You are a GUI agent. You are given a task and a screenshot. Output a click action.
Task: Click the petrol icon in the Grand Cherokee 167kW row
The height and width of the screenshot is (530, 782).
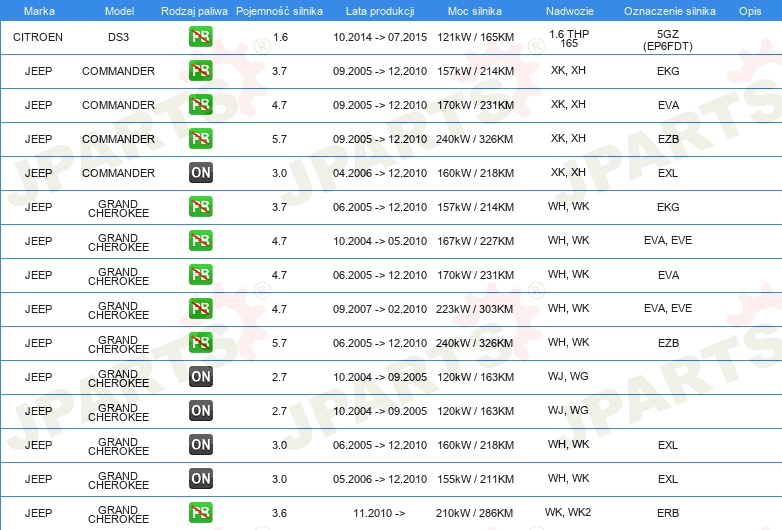coord(200,241)
